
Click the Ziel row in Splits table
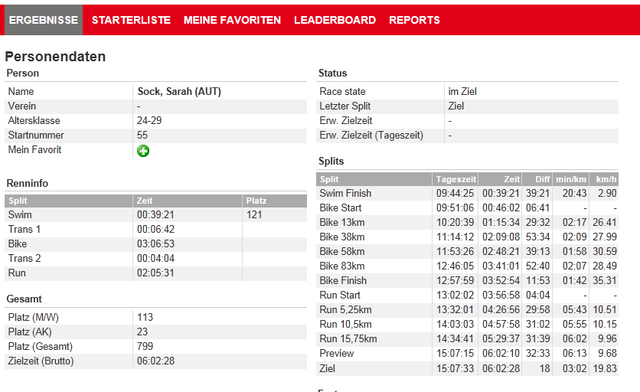(x=467, y=368)
